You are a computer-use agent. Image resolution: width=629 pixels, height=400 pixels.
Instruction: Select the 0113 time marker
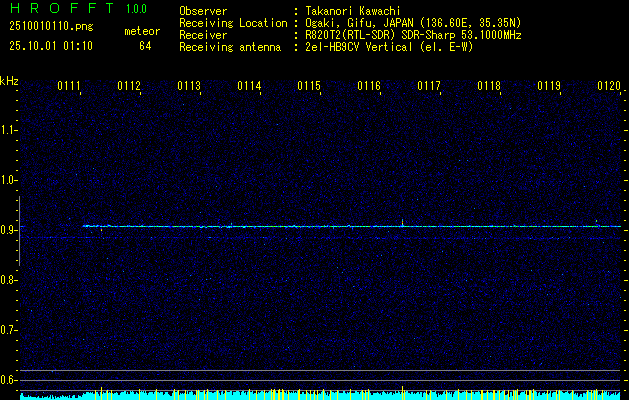click(189, 87)
